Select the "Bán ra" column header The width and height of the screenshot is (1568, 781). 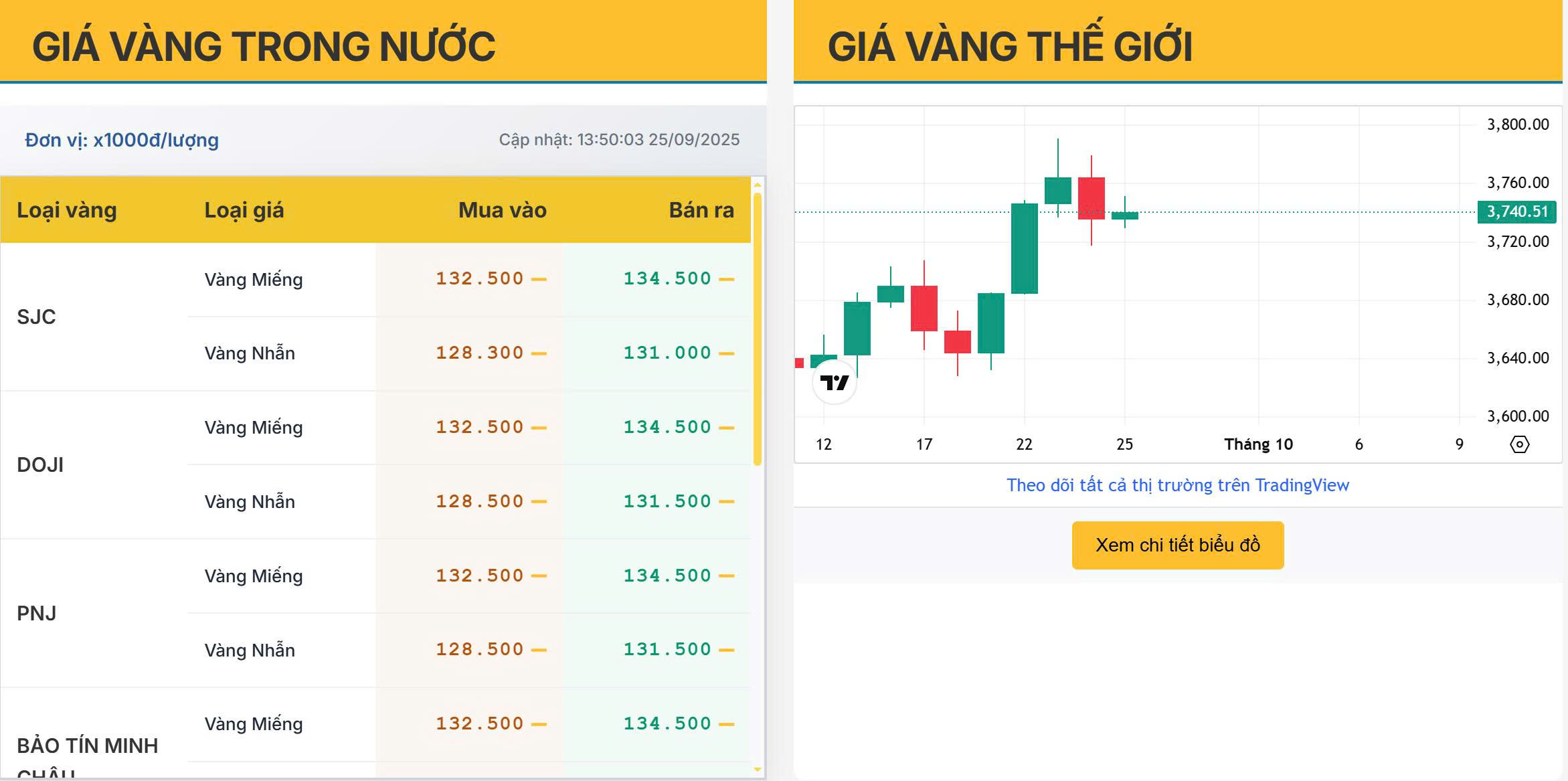[701, 210]
